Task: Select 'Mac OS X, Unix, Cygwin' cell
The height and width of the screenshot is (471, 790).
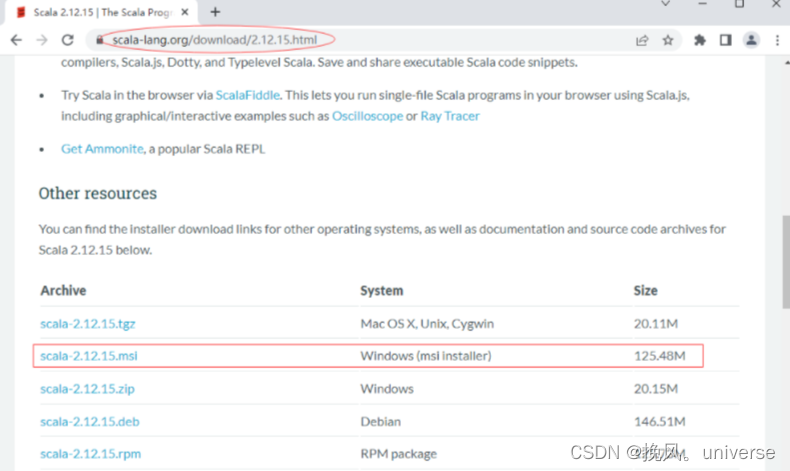Action: (x=427, y=323)
